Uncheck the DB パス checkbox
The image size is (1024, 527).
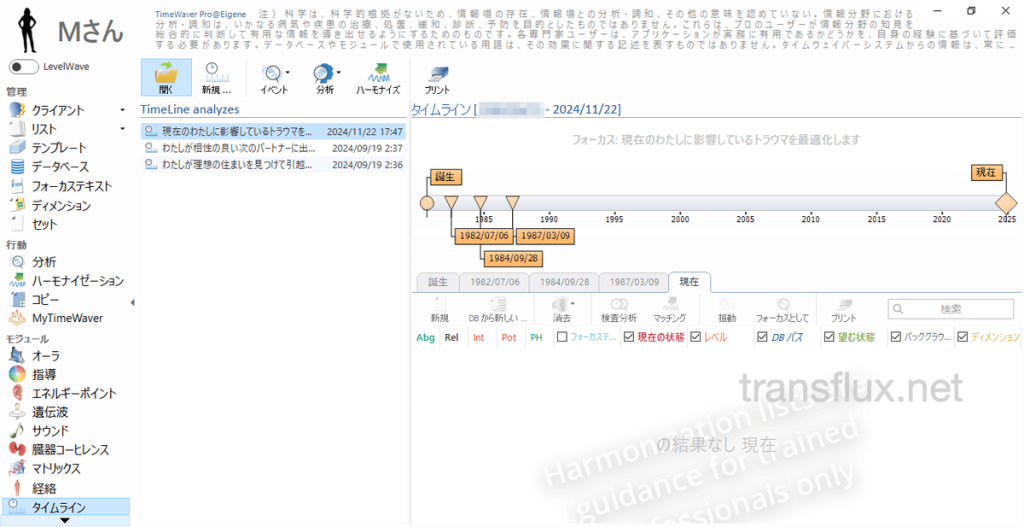(762, 337)
